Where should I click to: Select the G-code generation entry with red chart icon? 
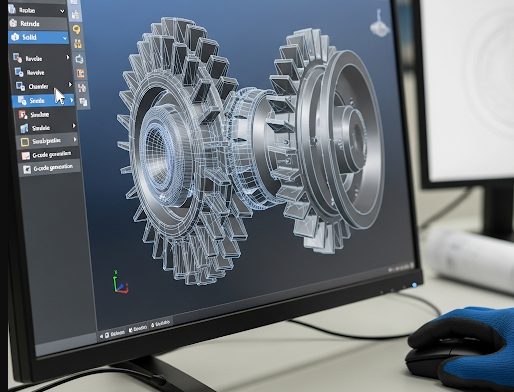pyautogui.click(x=47, y=155)
